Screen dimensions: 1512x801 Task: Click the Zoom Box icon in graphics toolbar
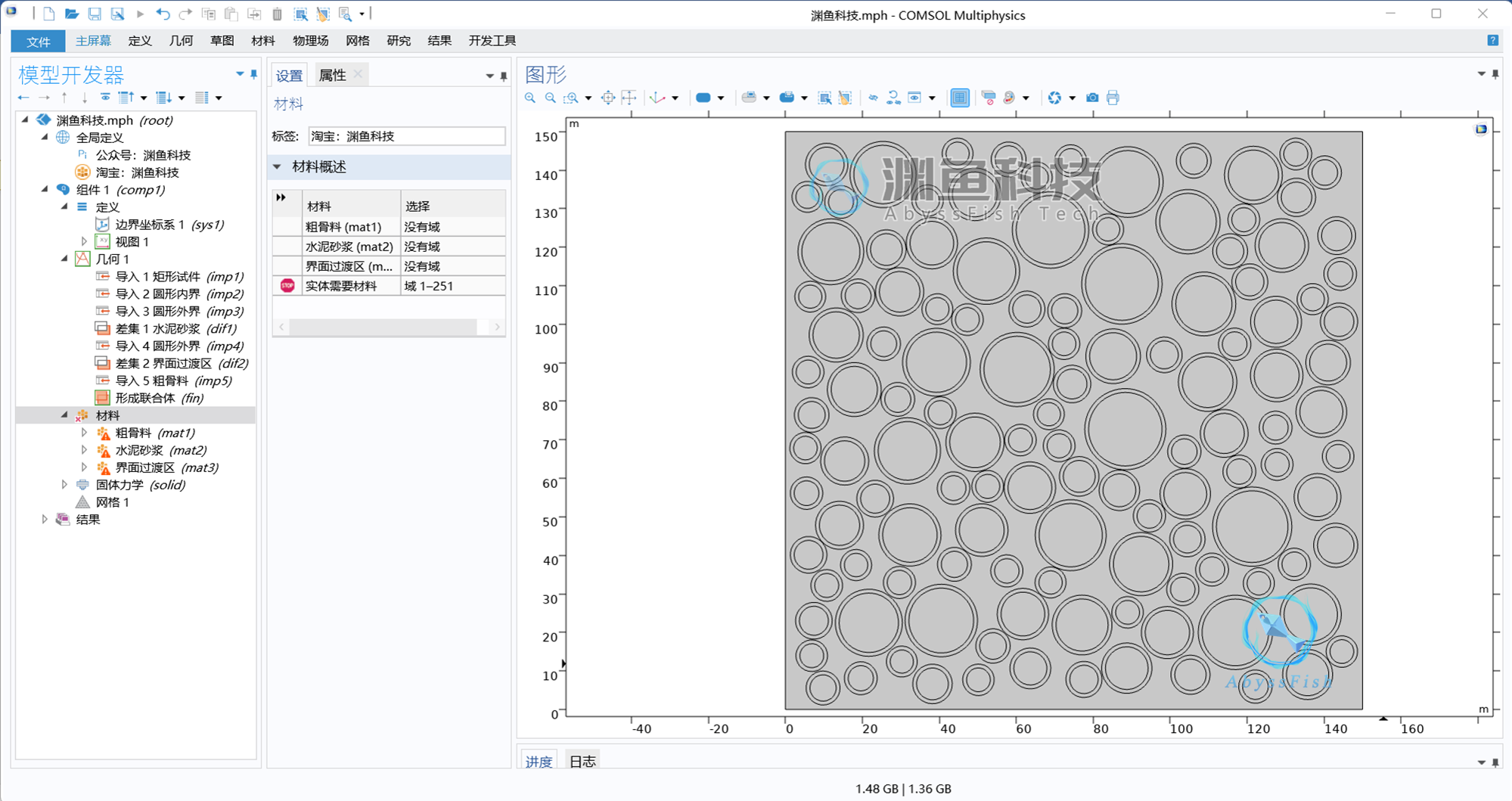pos(571,98)
